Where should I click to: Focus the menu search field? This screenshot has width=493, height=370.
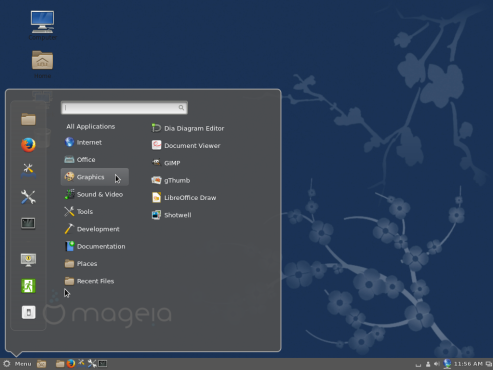point(124,107)
